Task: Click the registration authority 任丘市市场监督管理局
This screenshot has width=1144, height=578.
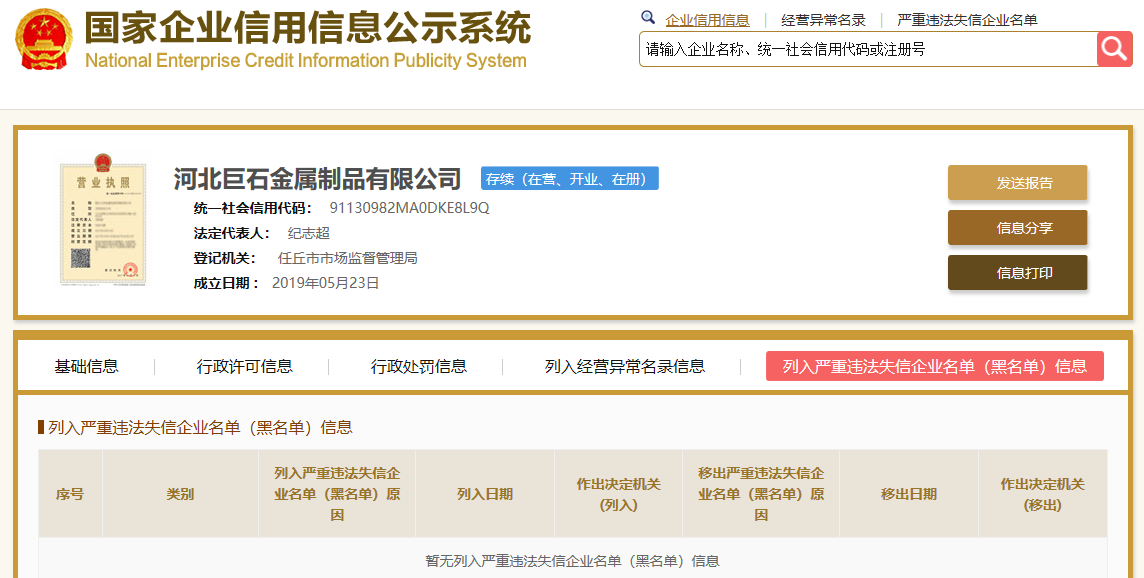Action: coord(347,258)
